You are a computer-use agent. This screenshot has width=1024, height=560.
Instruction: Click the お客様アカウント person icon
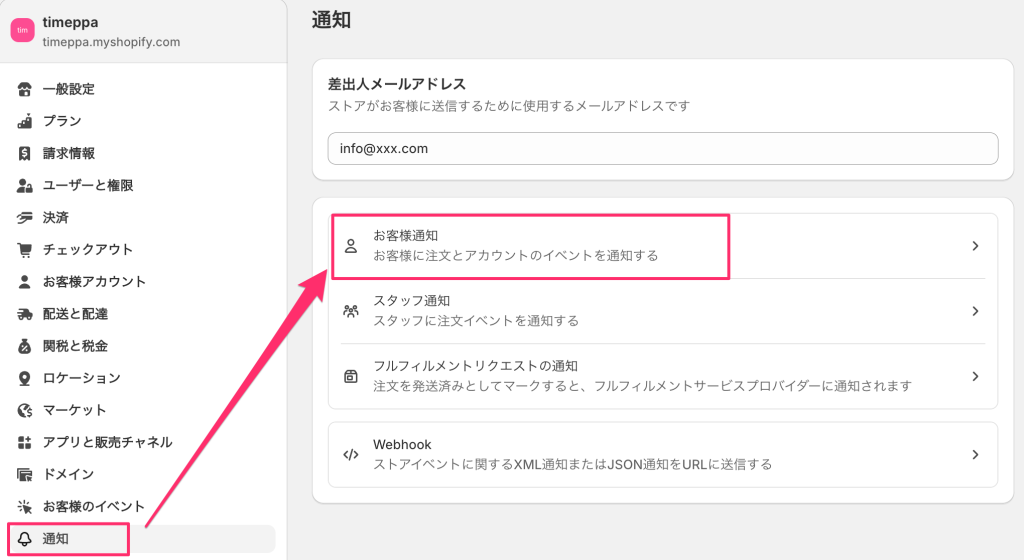coord(24,281)
